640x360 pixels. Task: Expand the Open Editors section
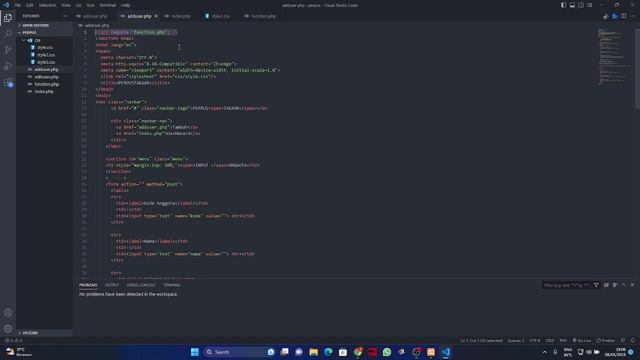(44, 25)
